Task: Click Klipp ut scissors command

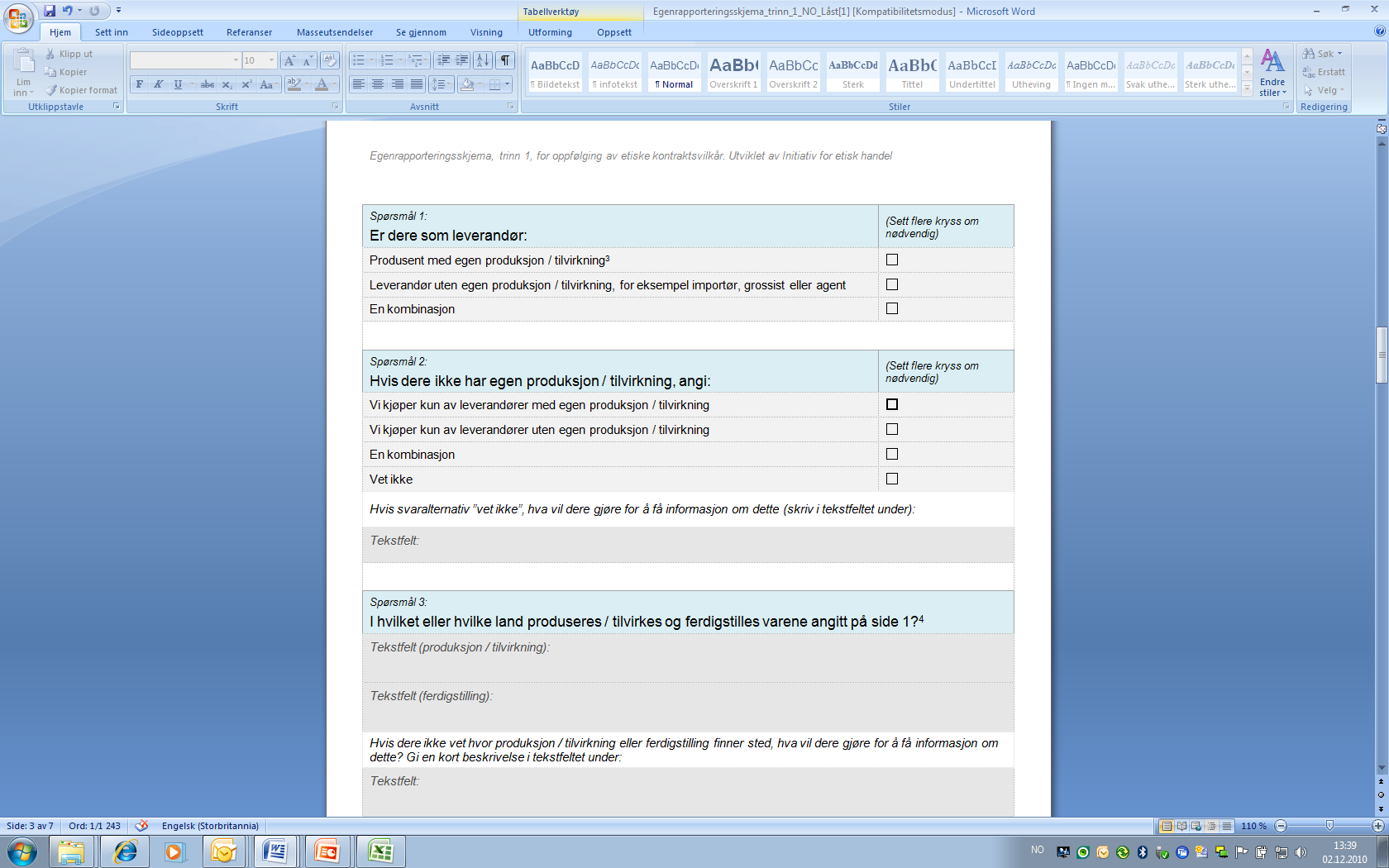Action: pyautogui.click(x=69, y=54)
